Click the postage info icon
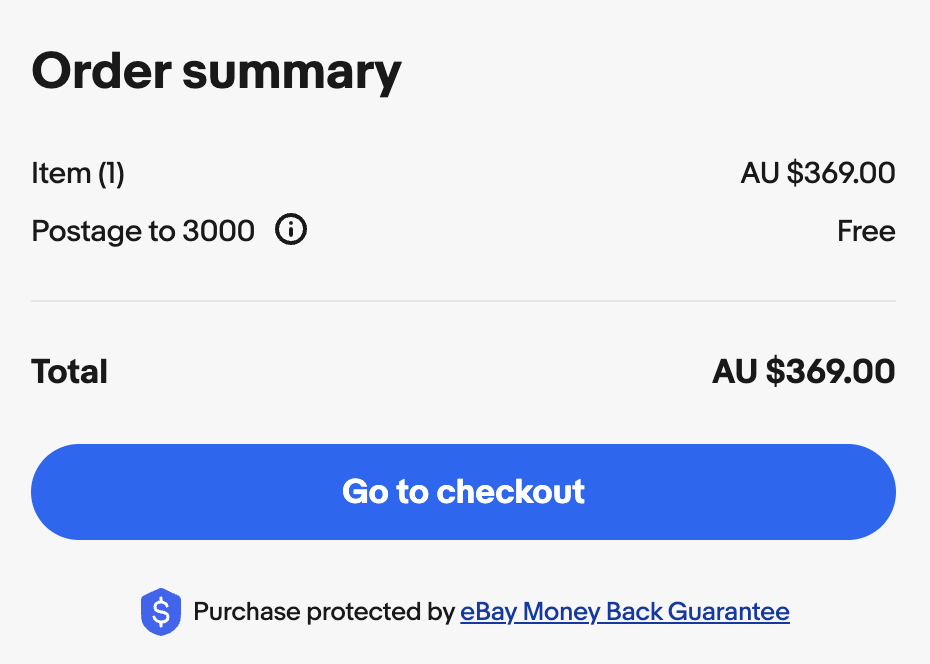The image size is (930, 664). click(291, 231)
